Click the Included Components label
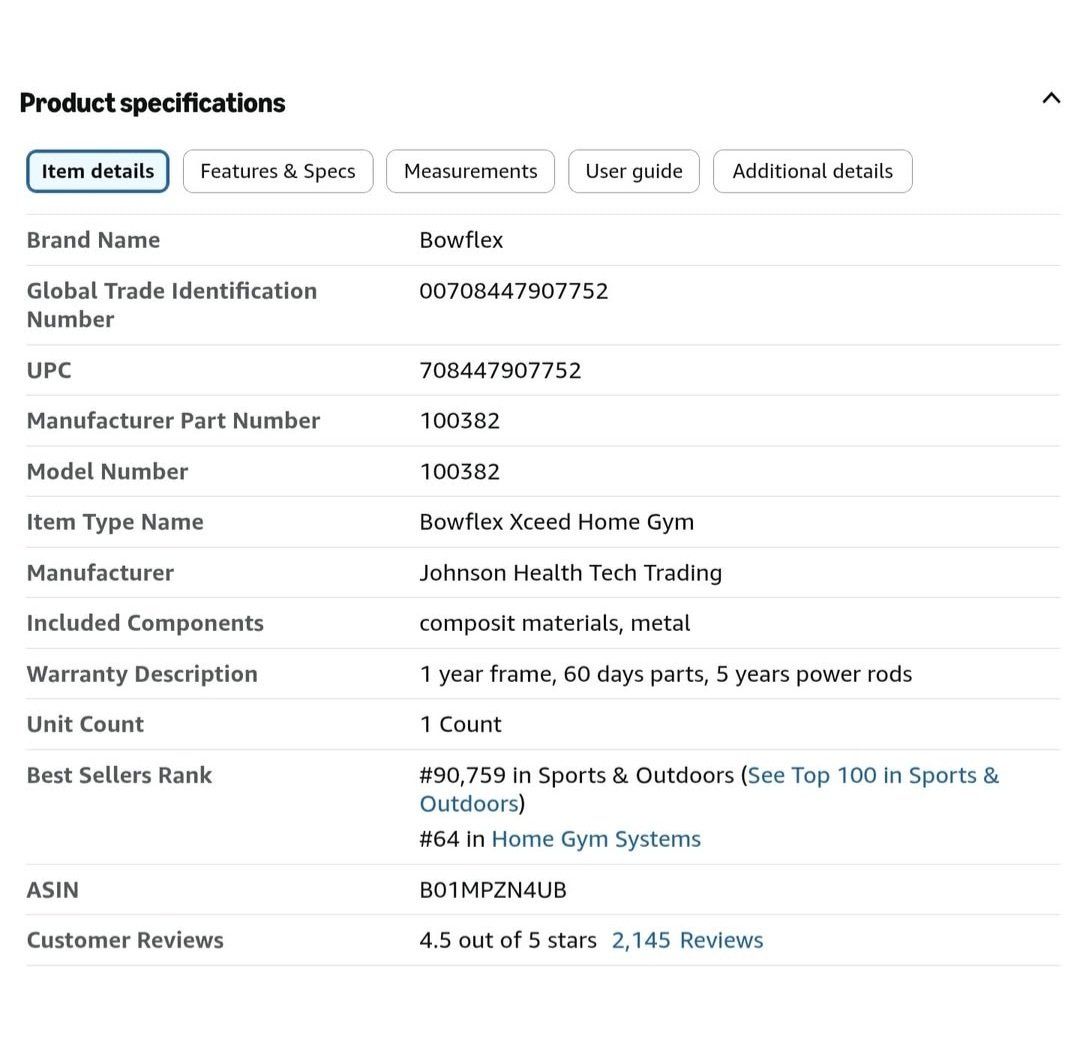The height and width of the screenshot is (1037, 1080). pos(145,623)
